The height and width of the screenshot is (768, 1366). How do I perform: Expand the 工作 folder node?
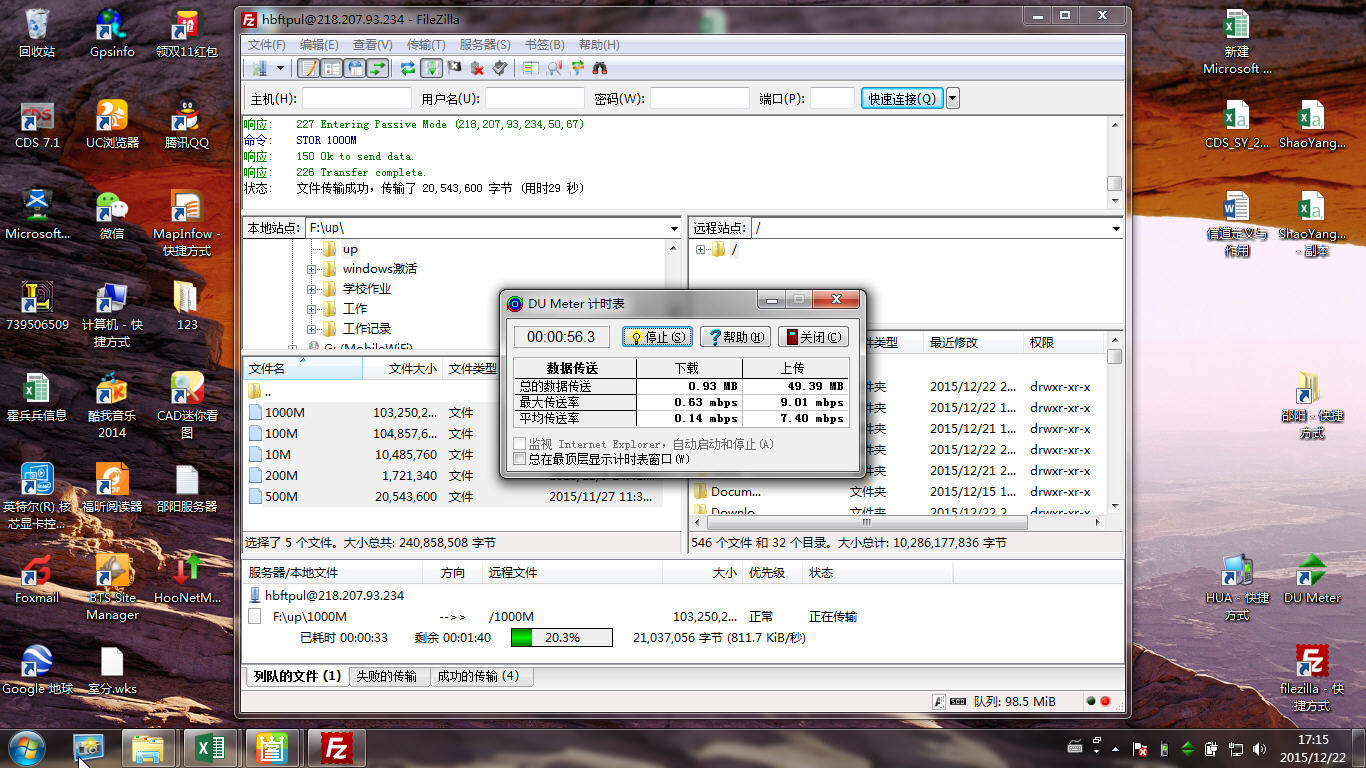(x=311, y=309)
